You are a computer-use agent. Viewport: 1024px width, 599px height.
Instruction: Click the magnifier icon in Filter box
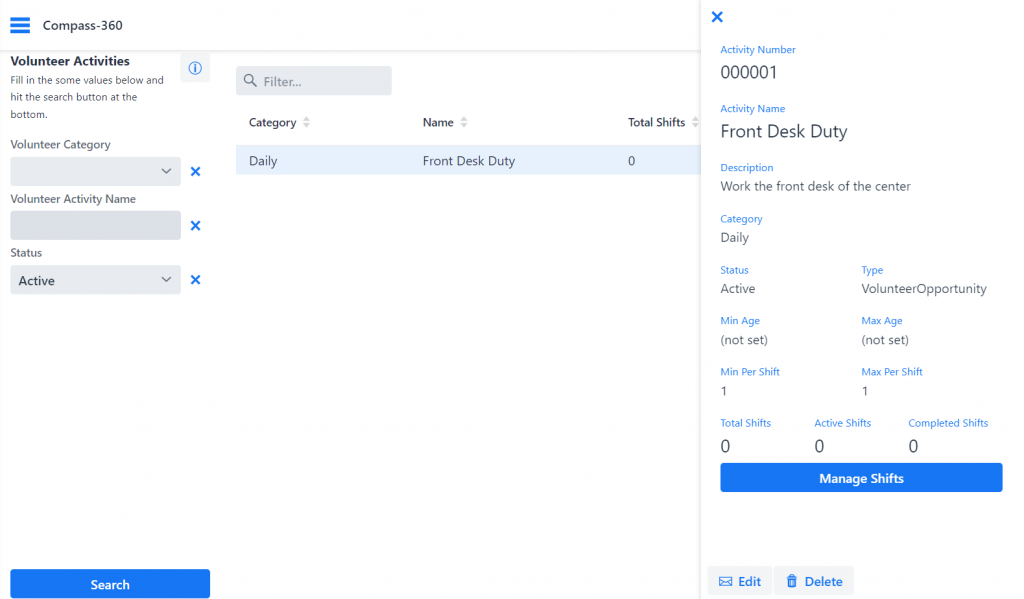click(250, 81)
